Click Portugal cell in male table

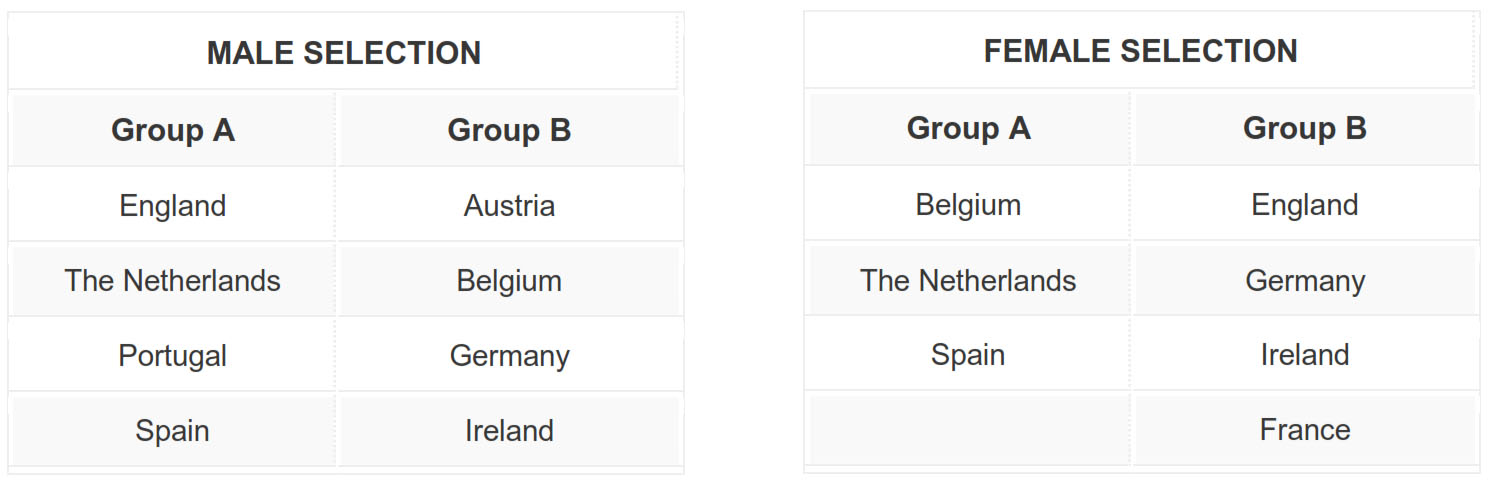pos(173,355)
